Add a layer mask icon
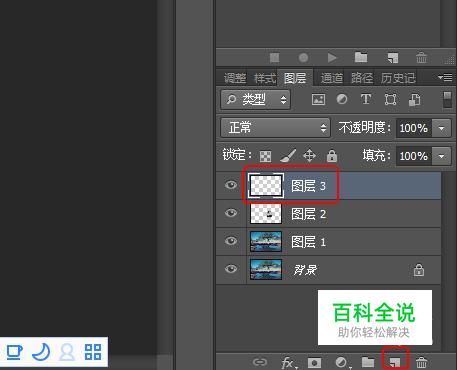 tap(314, 362)
